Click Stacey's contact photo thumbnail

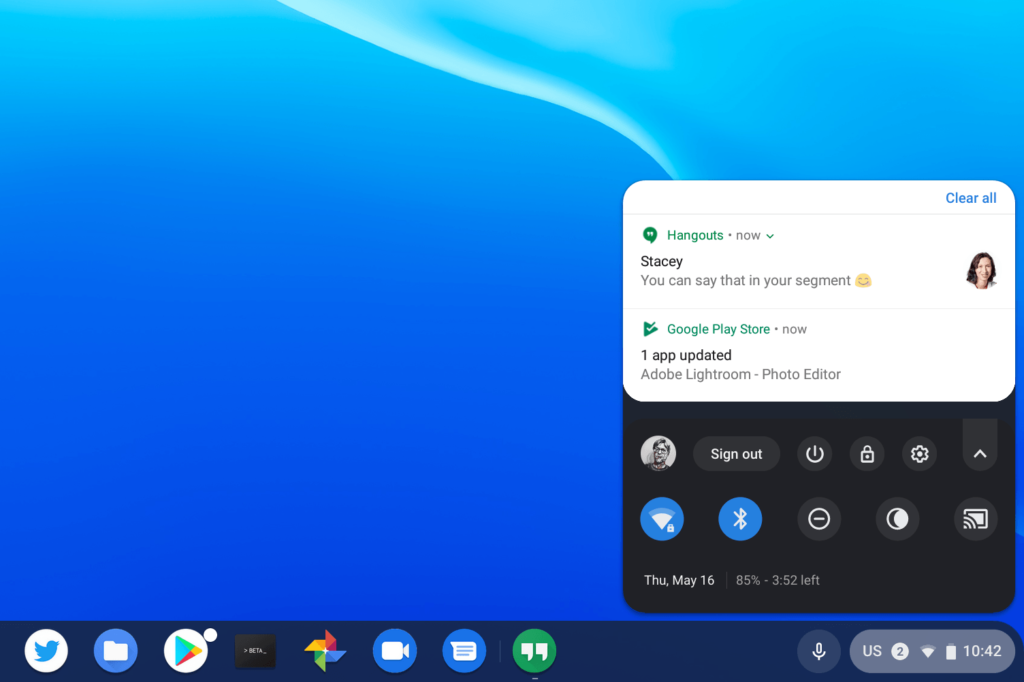point(981,270)
